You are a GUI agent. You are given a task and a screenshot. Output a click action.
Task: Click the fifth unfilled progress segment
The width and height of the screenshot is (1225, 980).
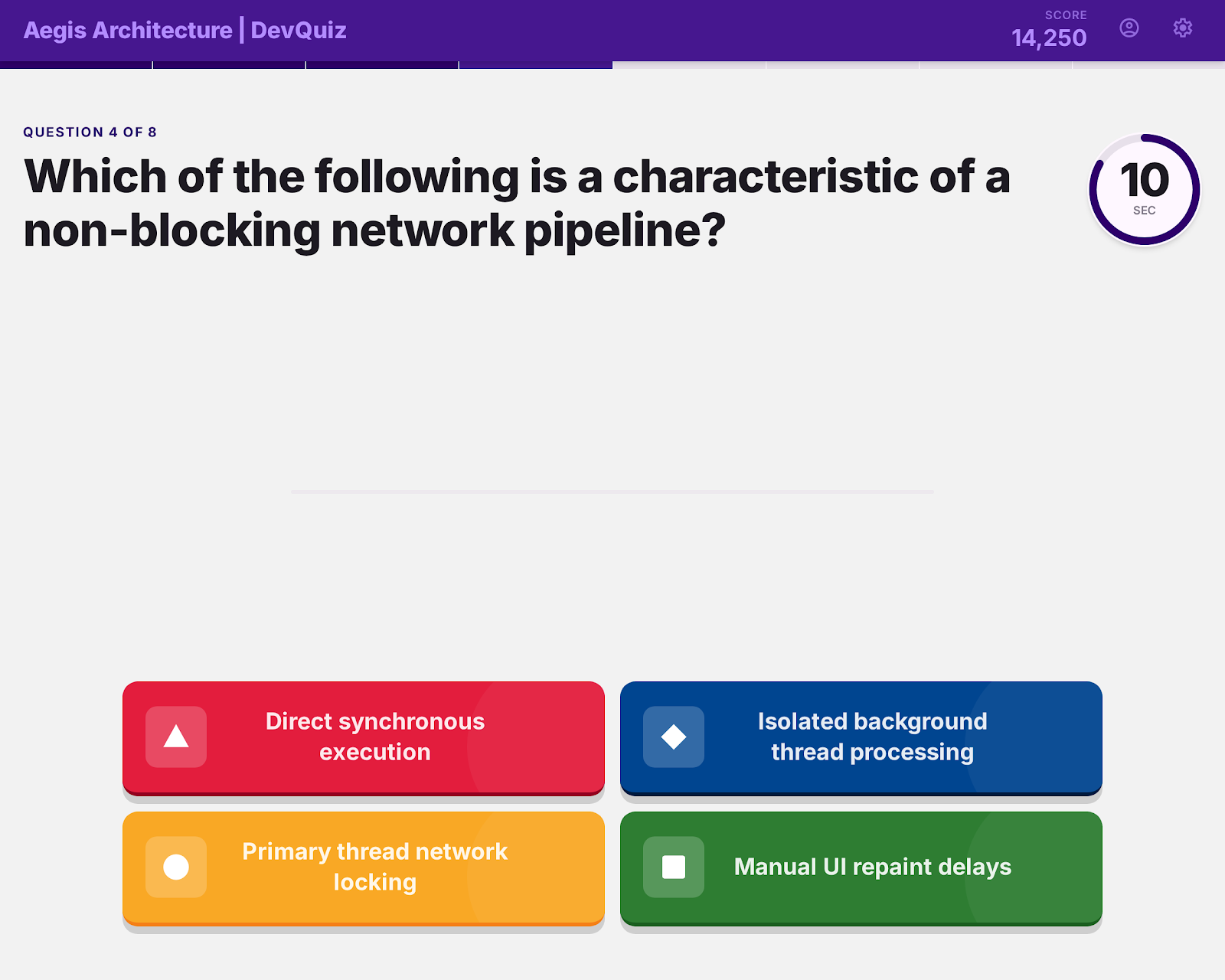click(x=689, y=65)
